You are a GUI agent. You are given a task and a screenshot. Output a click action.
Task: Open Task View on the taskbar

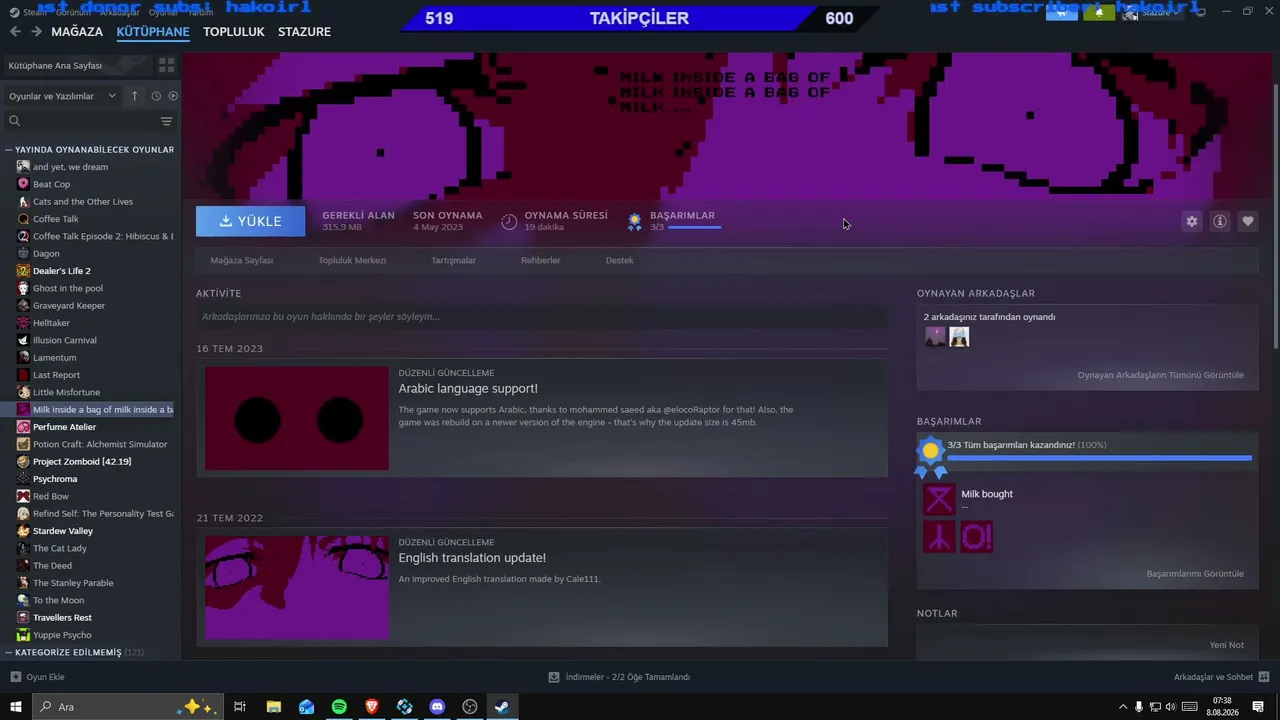[240, 707]
